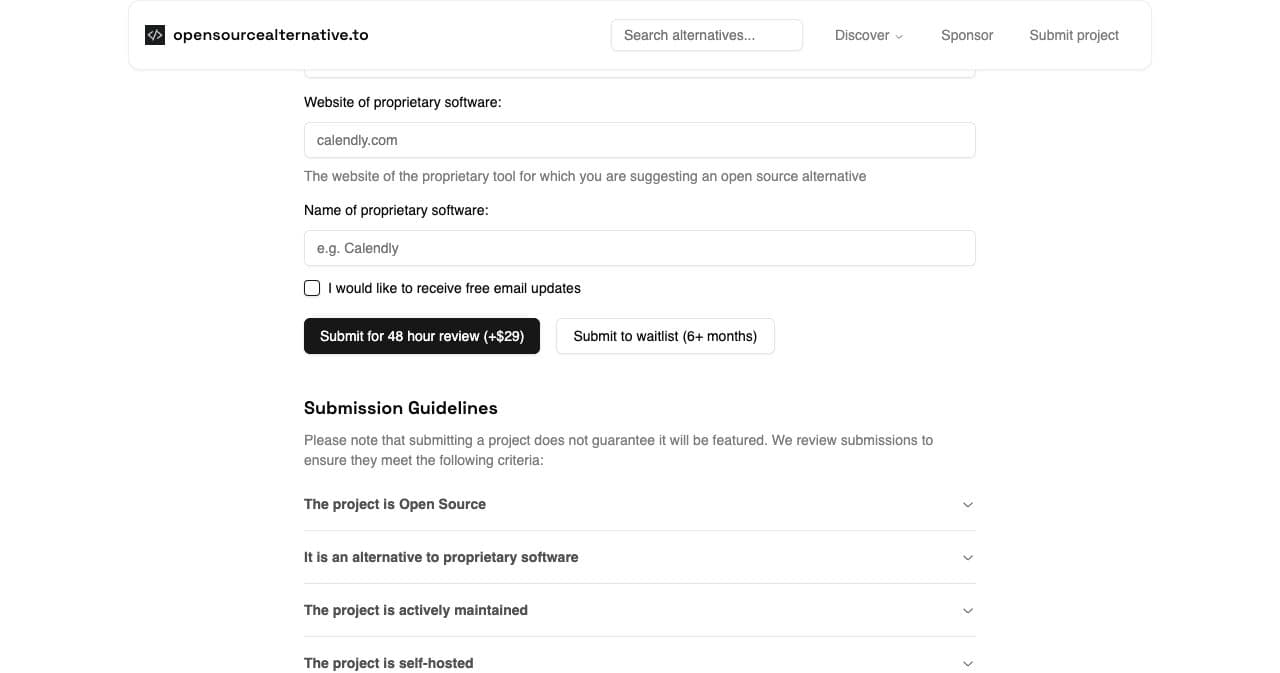Screen dimensions: 1280x673
Task: Click the Submission Guidelines heading
Action: coord(401,408)
